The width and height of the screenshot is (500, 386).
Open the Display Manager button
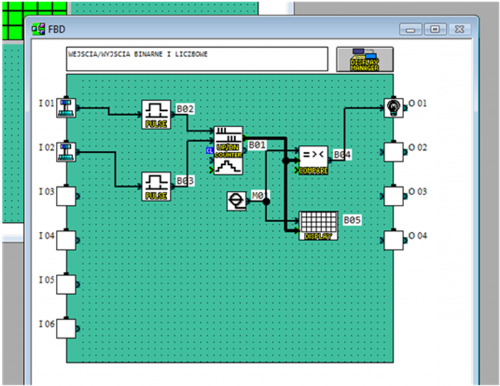tap(365, 59)
